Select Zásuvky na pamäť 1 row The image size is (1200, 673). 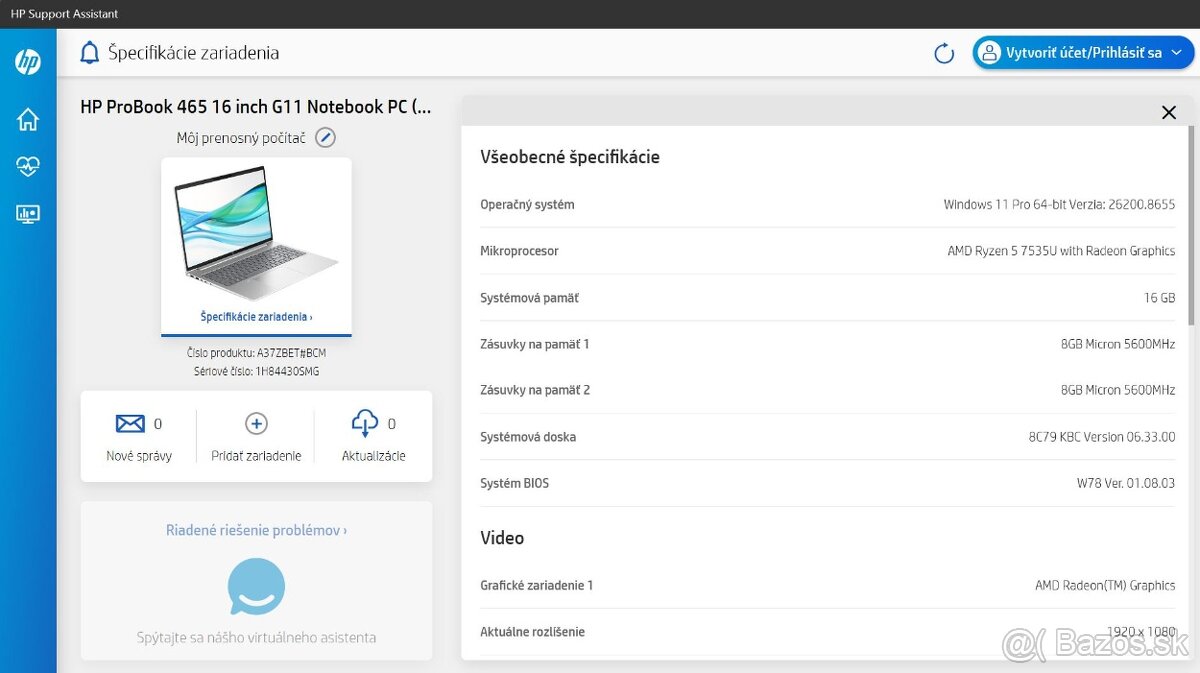(x=827, y=344)
